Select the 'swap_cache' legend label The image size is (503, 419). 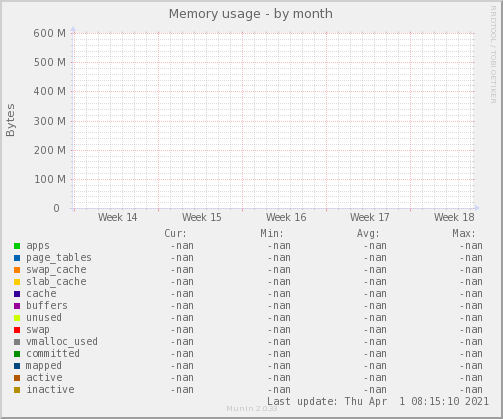56,270
